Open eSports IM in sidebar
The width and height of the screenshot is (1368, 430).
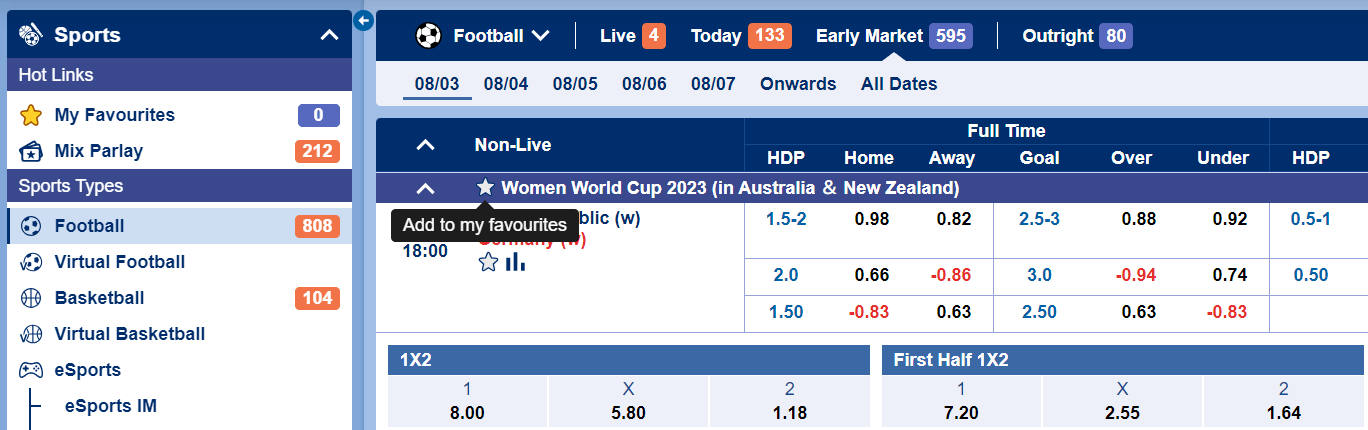(110, 406)
